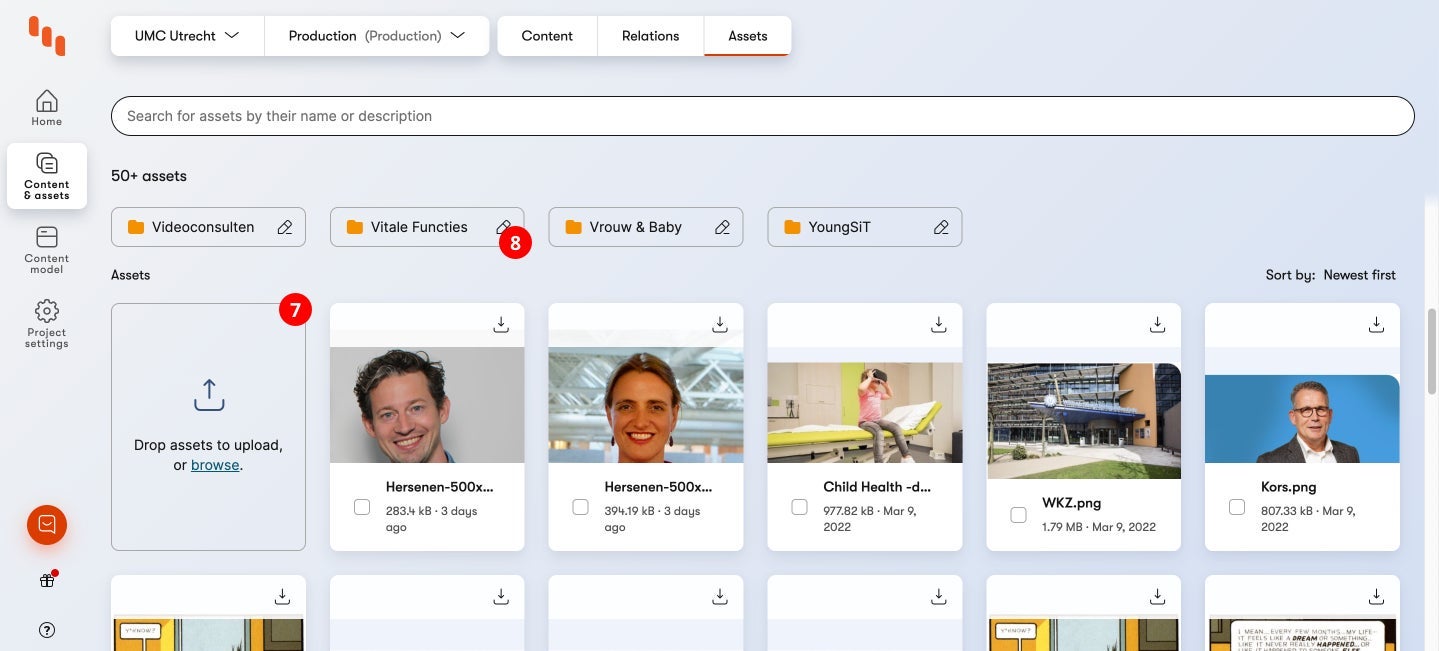1439x651 pixels.
Task: Edit the YoungSiT folder name
Action: pos(941,227)
